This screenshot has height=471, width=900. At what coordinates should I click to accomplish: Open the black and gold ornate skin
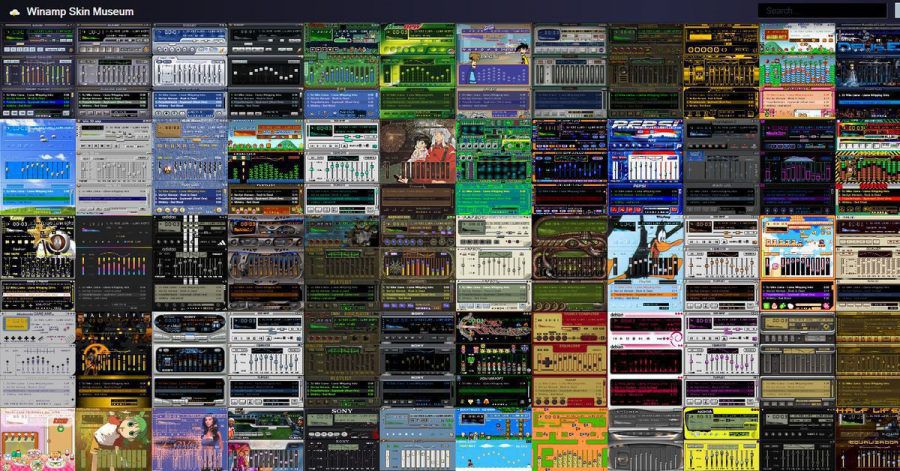click(721, 71)
